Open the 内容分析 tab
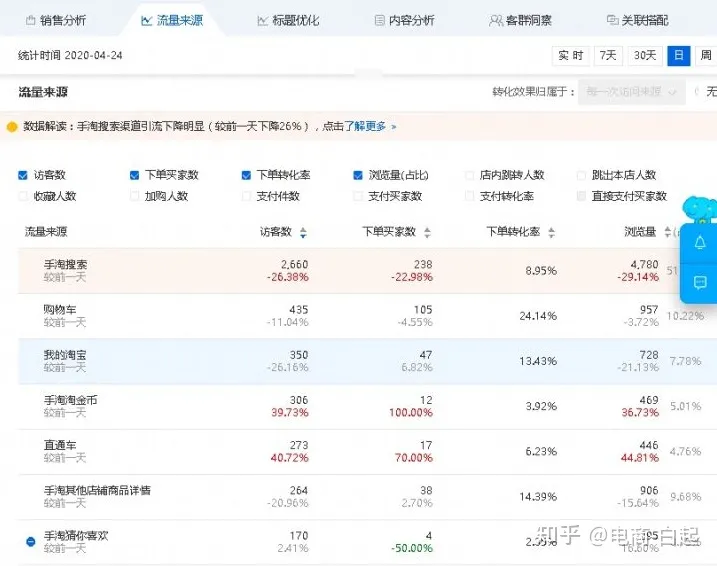Screen dimensions: 717x566 pyautogui.click(x=404, y=20)
